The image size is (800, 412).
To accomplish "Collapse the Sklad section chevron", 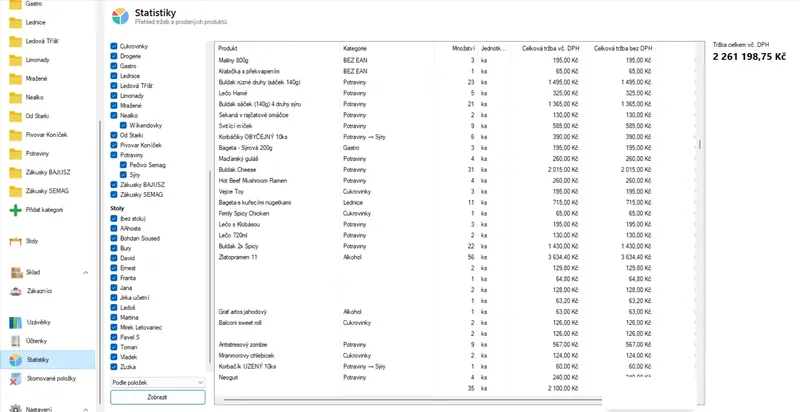I will point(85,273).
